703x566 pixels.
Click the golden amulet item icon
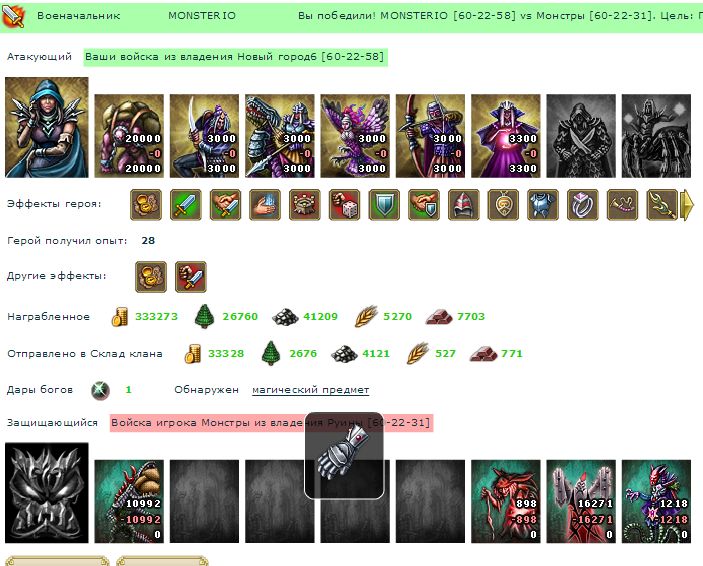503,205
